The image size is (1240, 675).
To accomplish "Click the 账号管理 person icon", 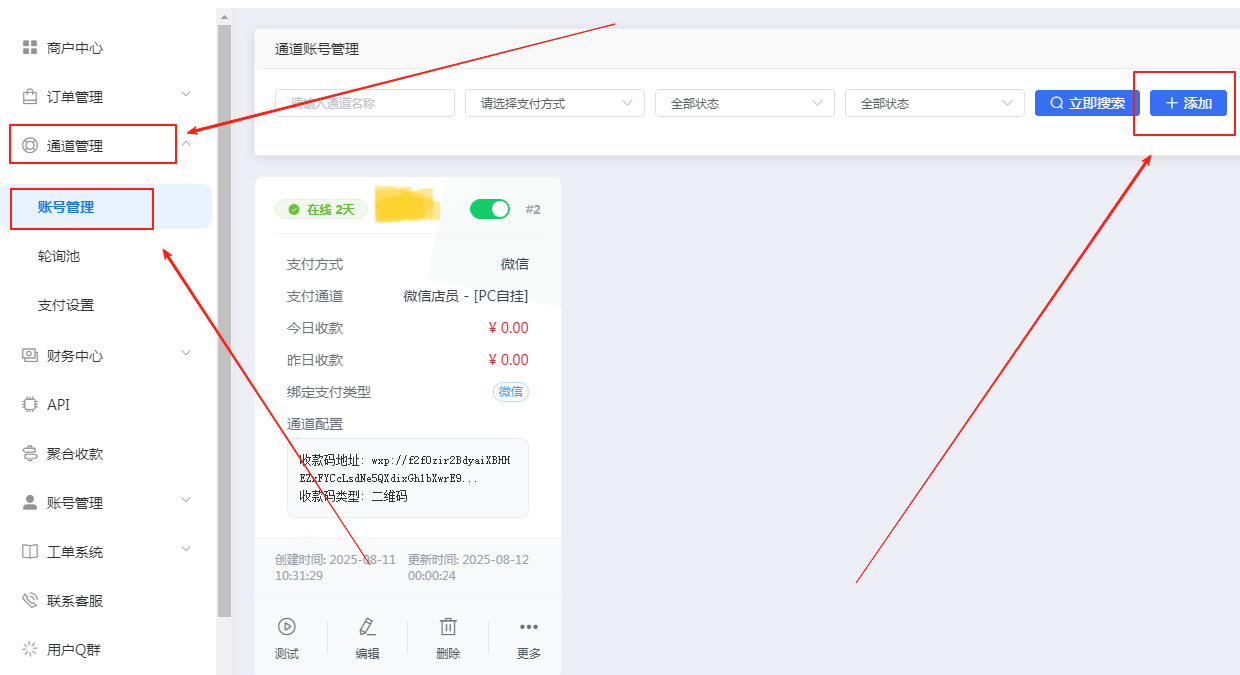I will tap(29, 502).
